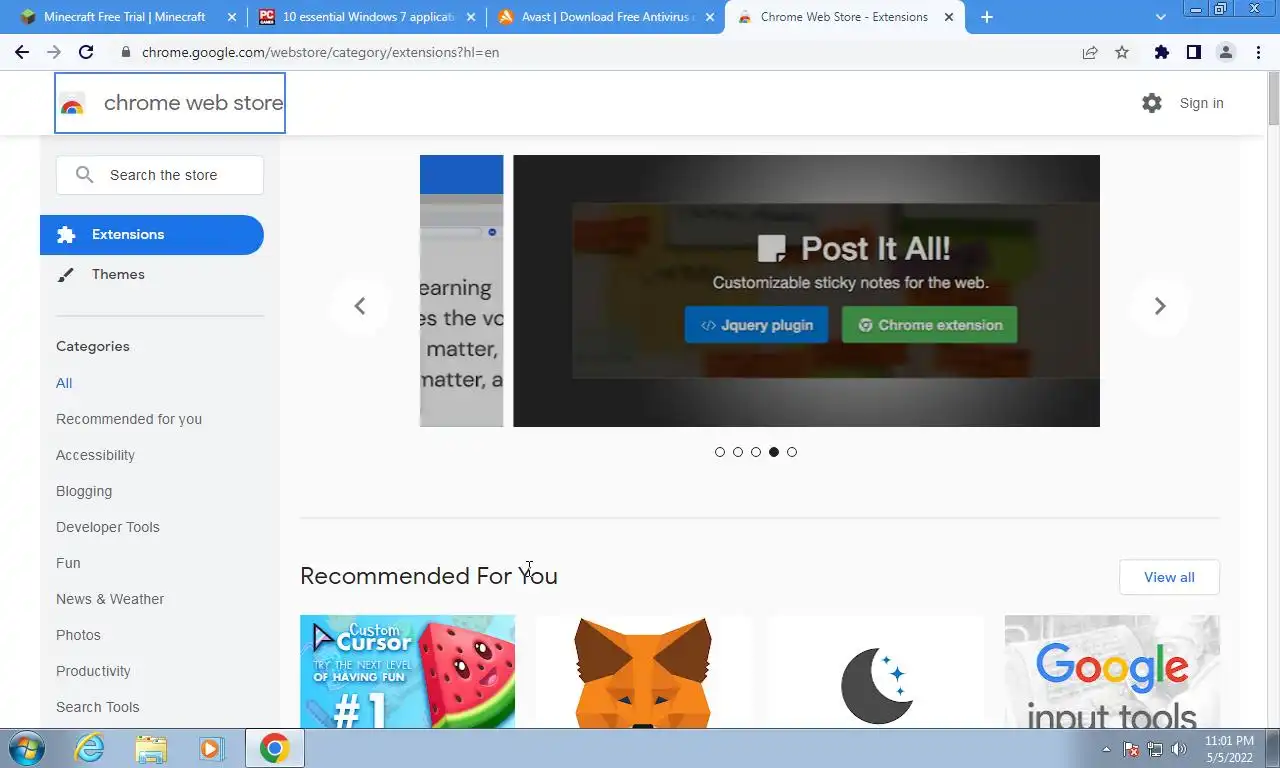Choose the Search Tools category
The height and width of the screenshot is (768, 1280).
click(x=98, y=707)
